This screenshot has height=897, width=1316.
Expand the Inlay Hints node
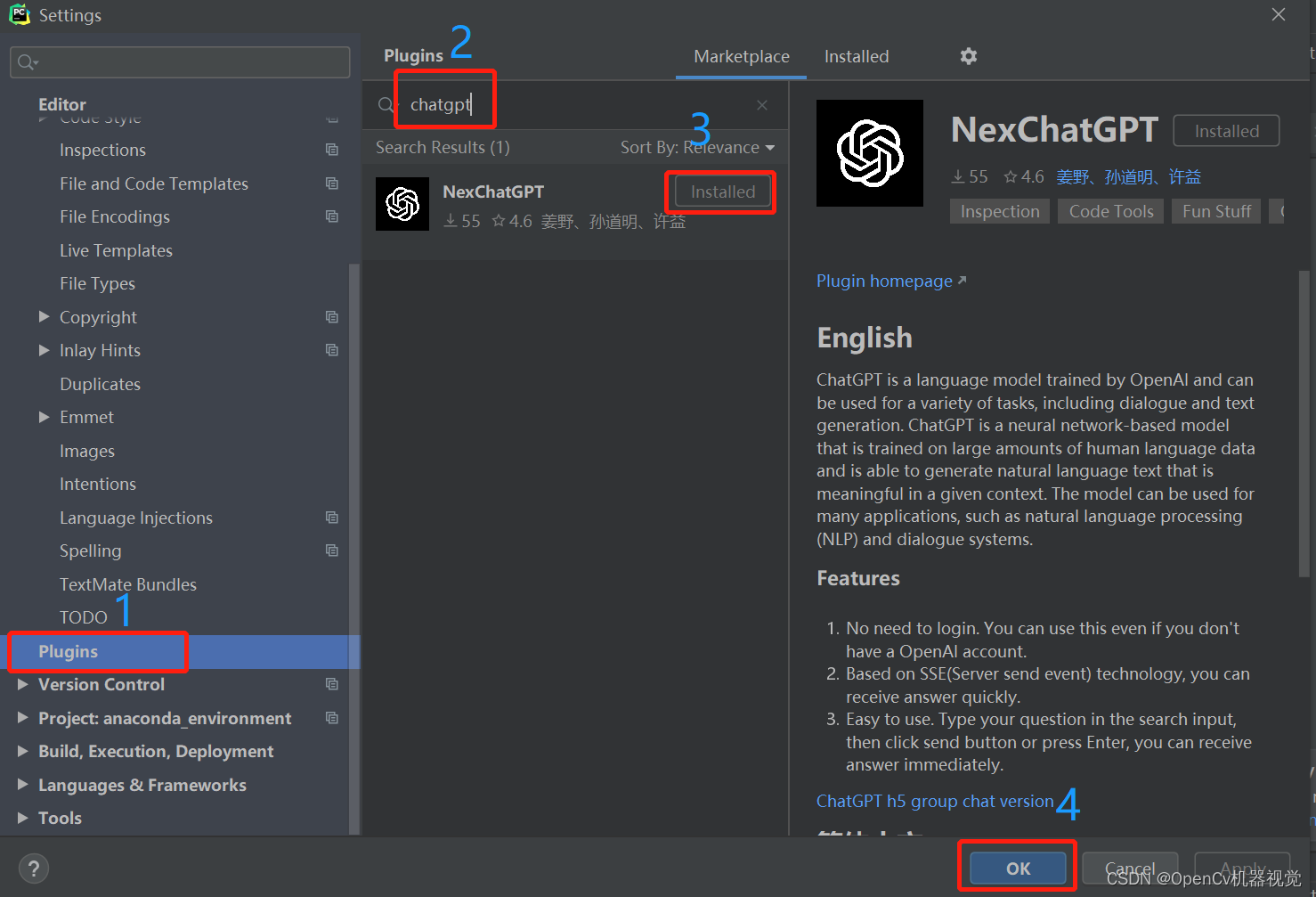click(x=45, y=350)
